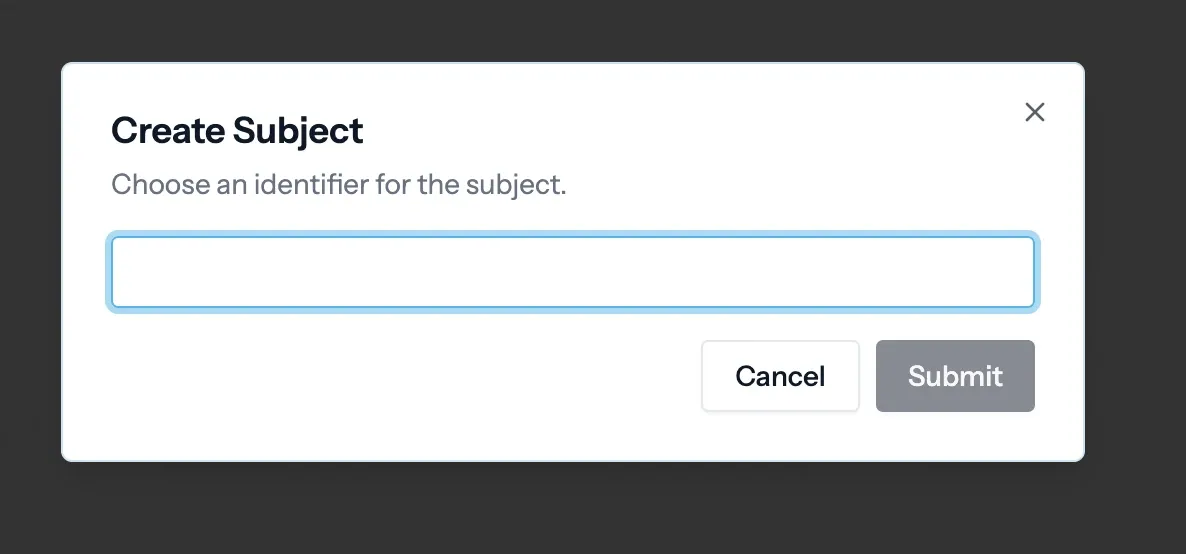Confirm the dialog using the gray Submit button
1186x554 pixels.
tap(955, 376)
